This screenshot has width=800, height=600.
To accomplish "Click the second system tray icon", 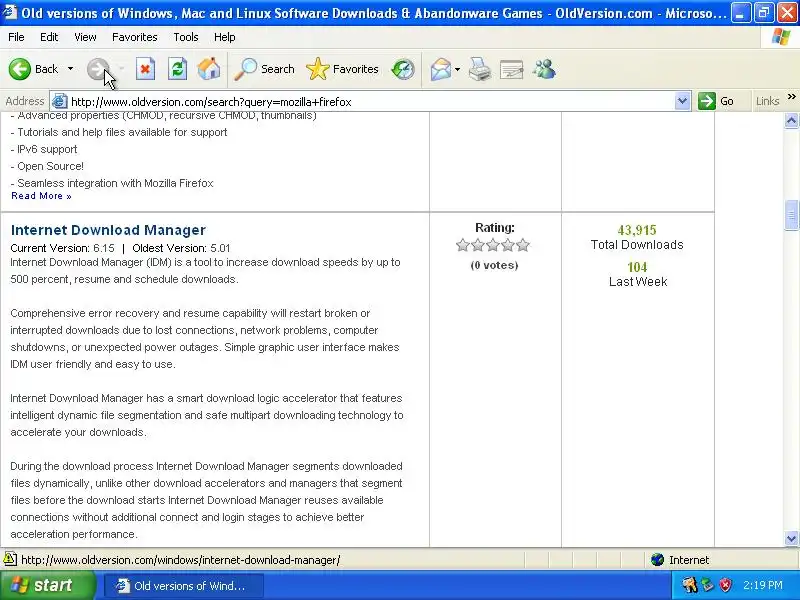I will click(x=708, y=585).
